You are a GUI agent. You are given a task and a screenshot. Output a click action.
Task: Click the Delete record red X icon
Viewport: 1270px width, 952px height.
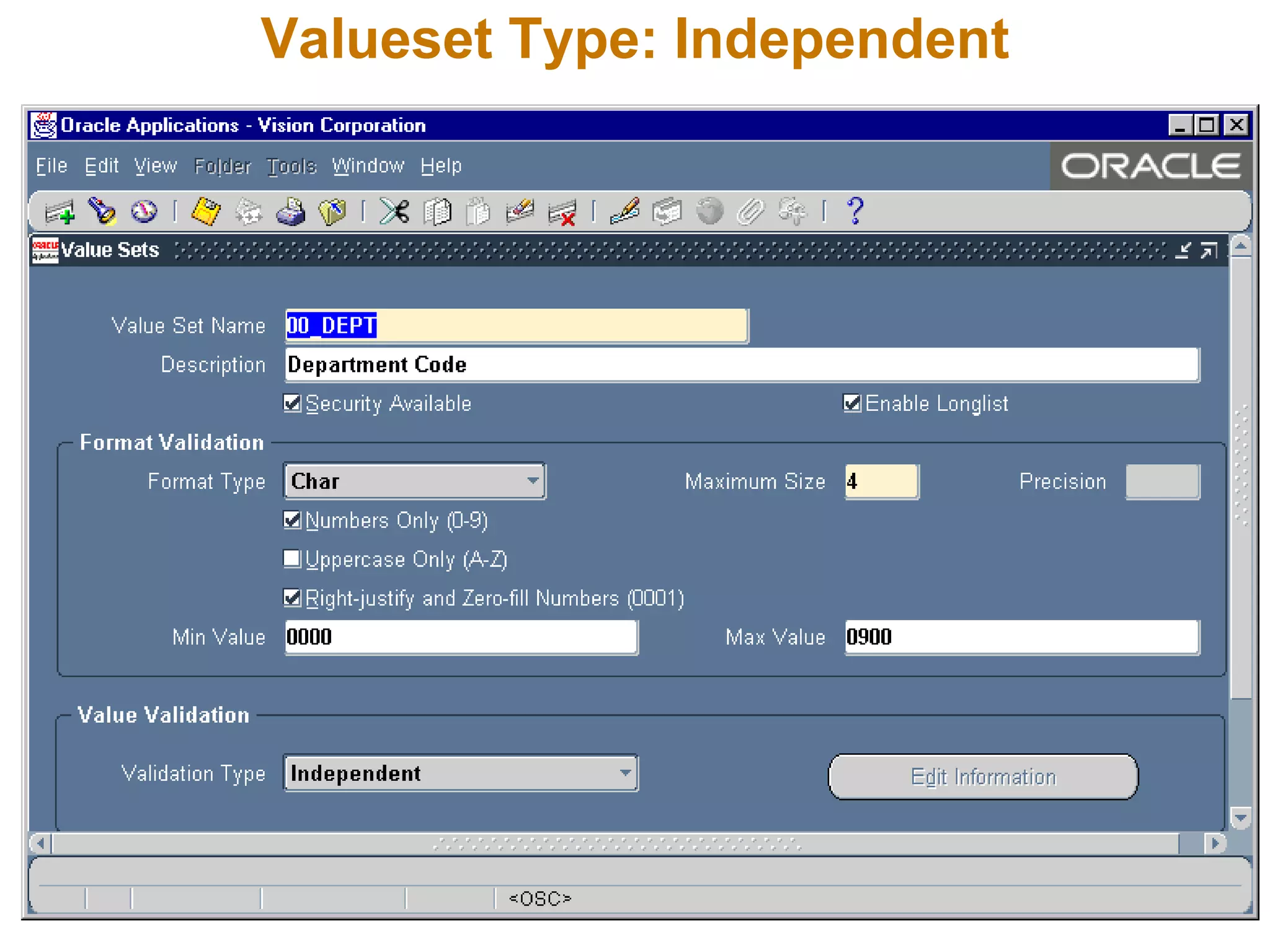pos(562,213)
